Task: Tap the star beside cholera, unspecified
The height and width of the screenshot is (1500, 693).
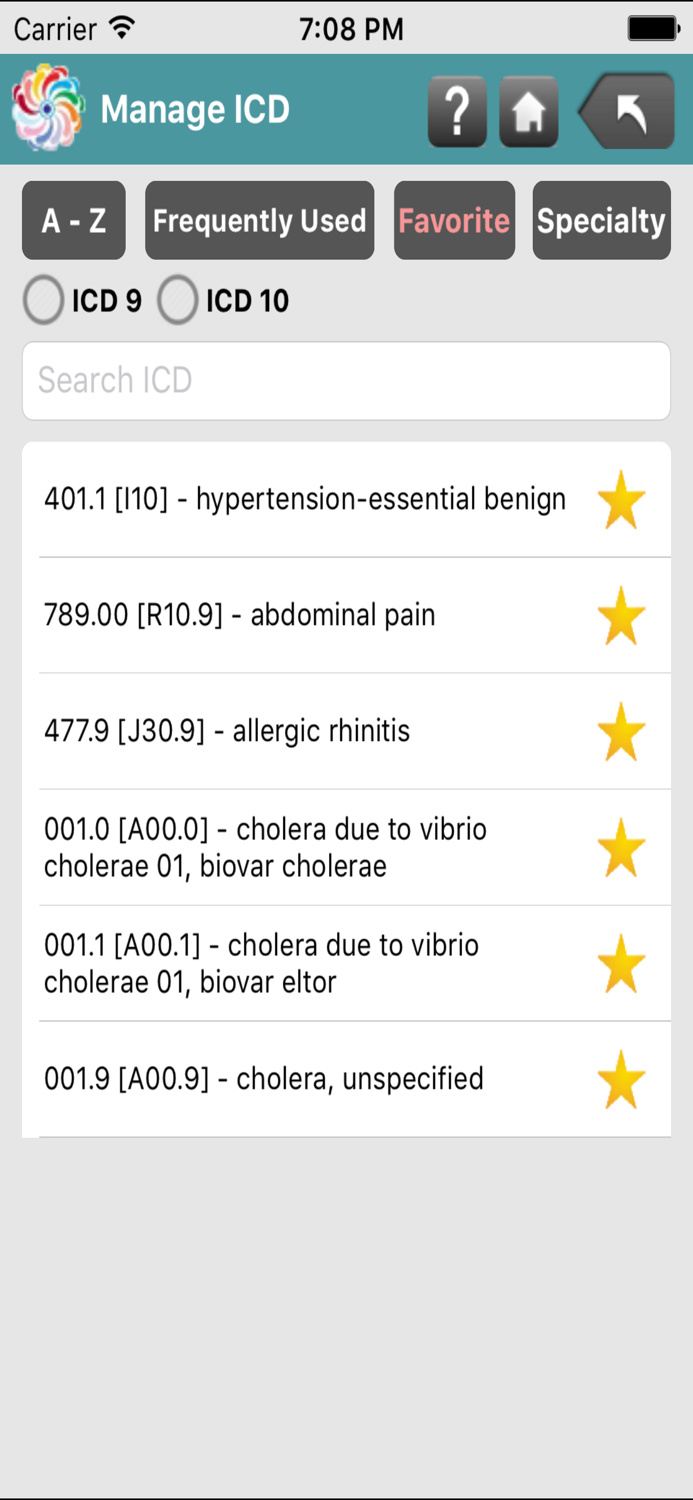Action: point(621,1079)
